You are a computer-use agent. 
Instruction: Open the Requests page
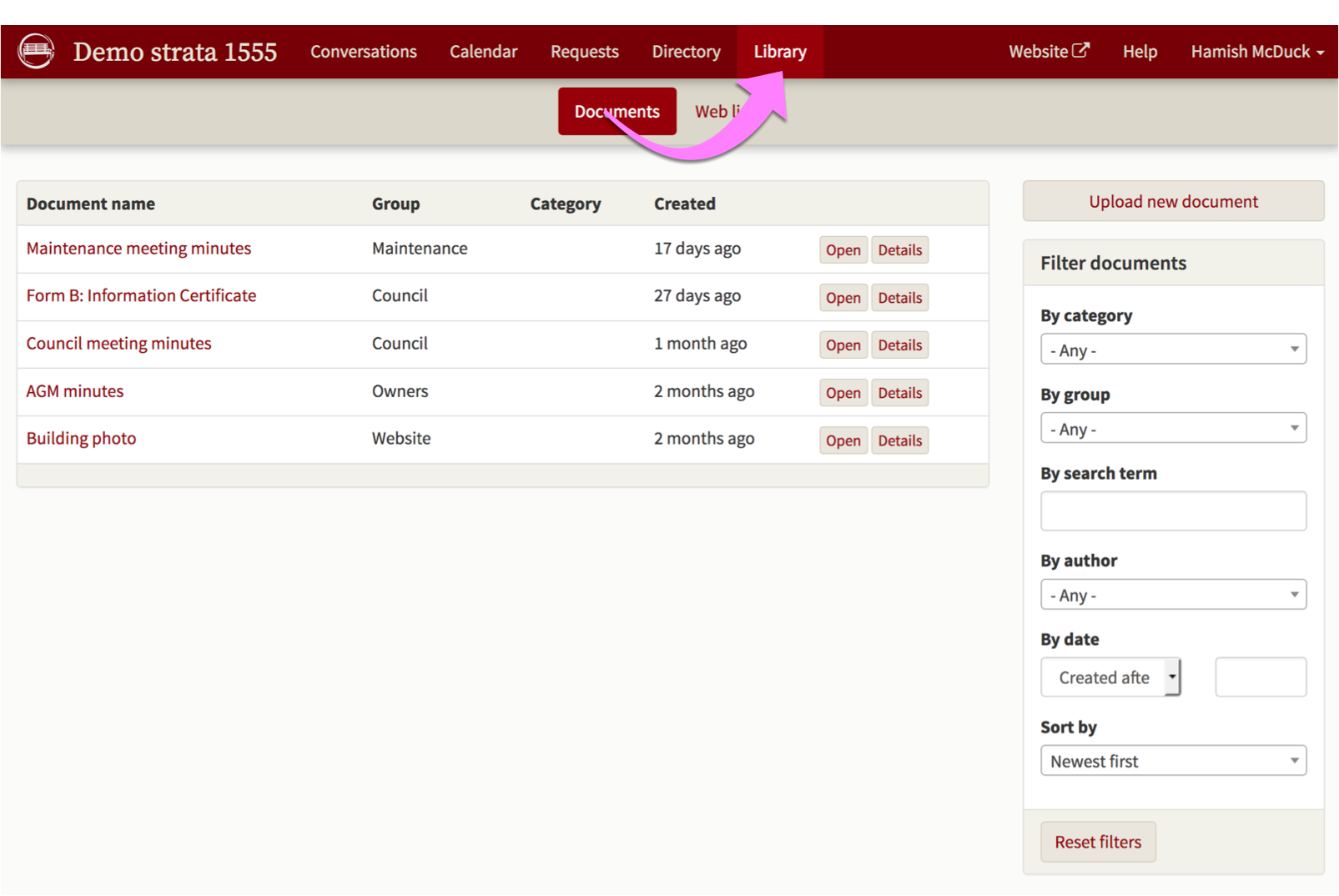coord(584,51)
